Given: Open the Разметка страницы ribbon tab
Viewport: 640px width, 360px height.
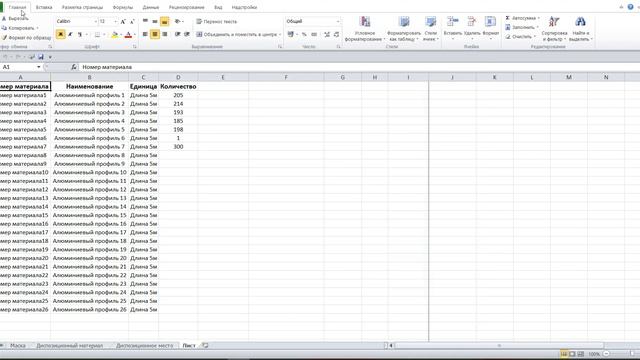Looking at the screenshot, I should click(x=82, y=7).
